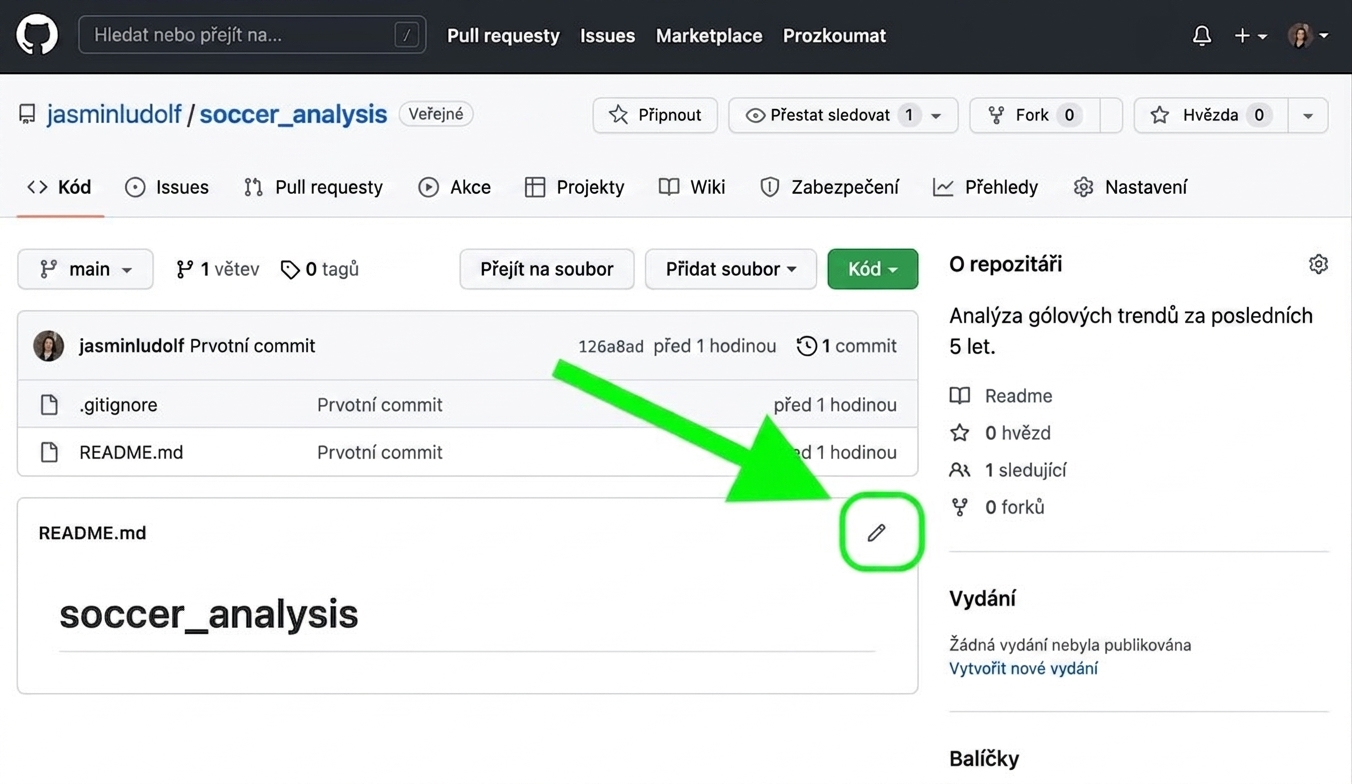Open the plus create-new menu
Viewport: 1352px width, 784px height.
coord(1250,35)
